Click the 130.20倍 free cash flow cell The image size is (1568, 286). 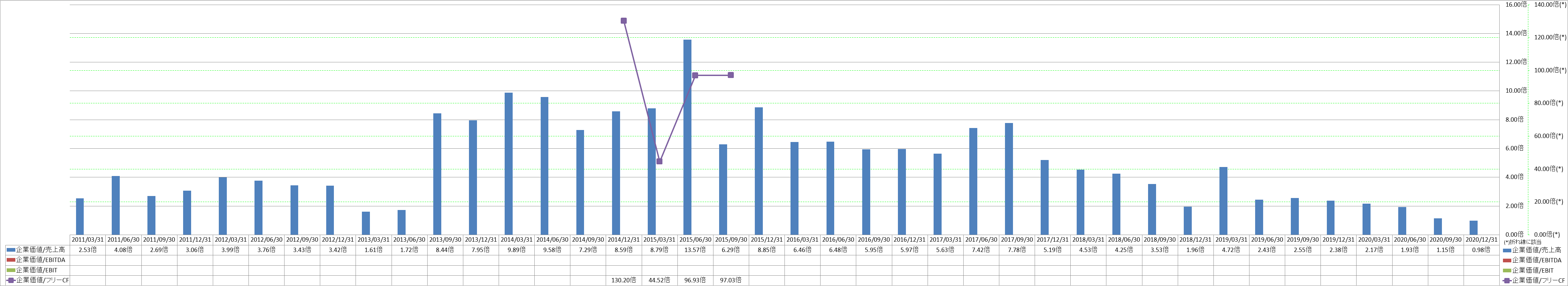point(624,281)
